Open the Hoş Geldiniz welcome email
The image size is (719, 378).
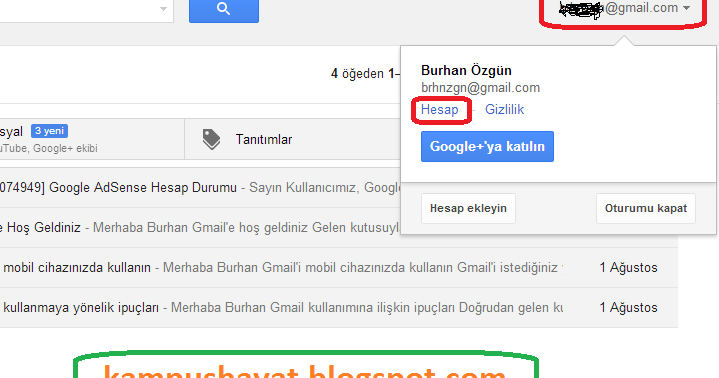click(200, 228)
